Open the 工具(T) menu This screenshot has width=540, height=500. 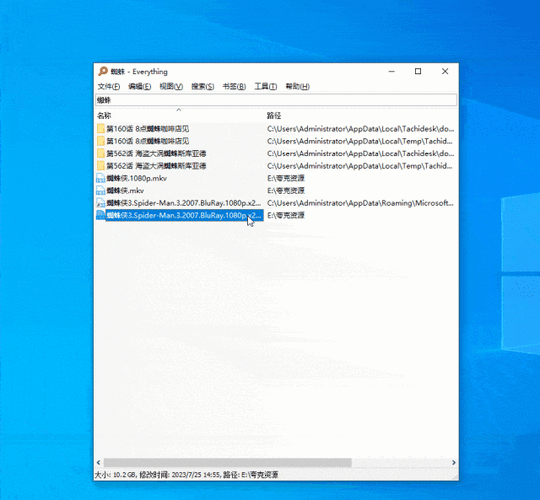(266, 86)
